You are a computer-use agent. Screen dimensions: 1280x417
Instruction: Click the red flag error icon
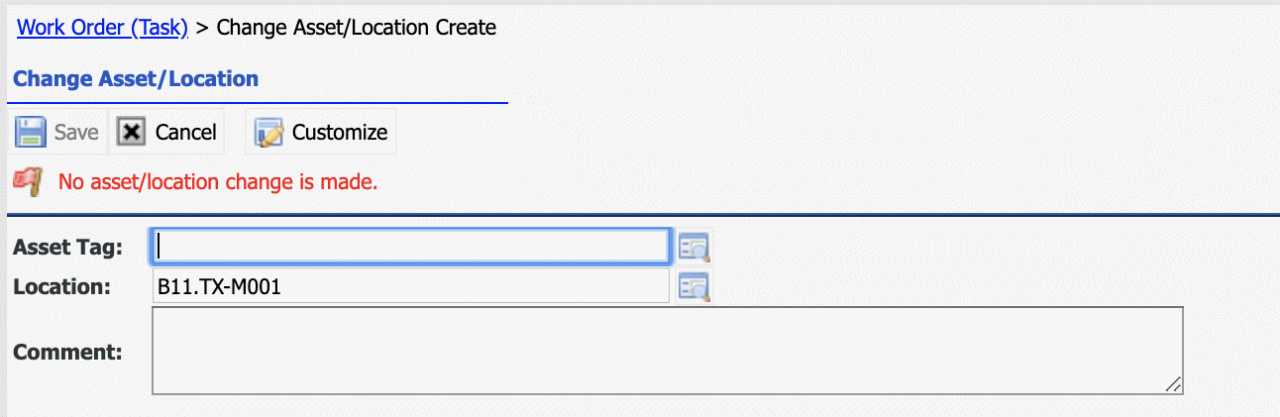click(x=27, y=182)
